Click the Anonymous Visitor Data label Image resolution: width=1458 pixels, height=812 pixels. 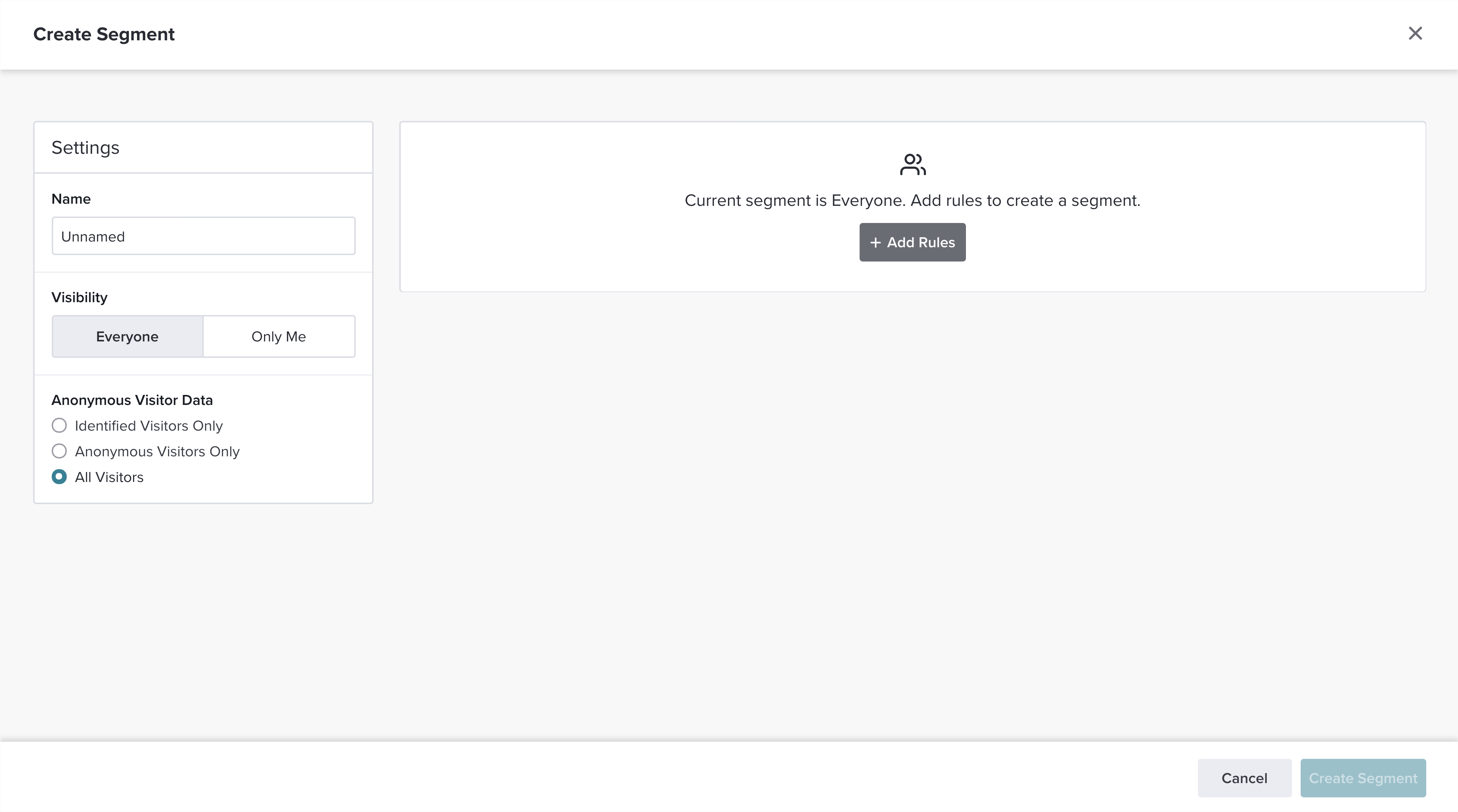pos(132,400)
